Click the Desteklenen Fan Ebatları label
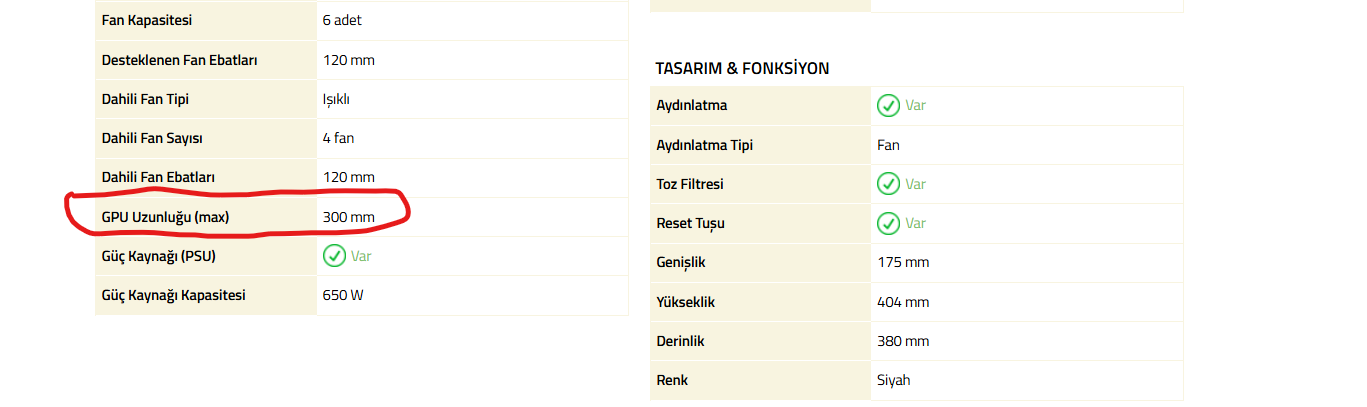This screenshot has height=407, width=1367. click(x=180, y=60)
